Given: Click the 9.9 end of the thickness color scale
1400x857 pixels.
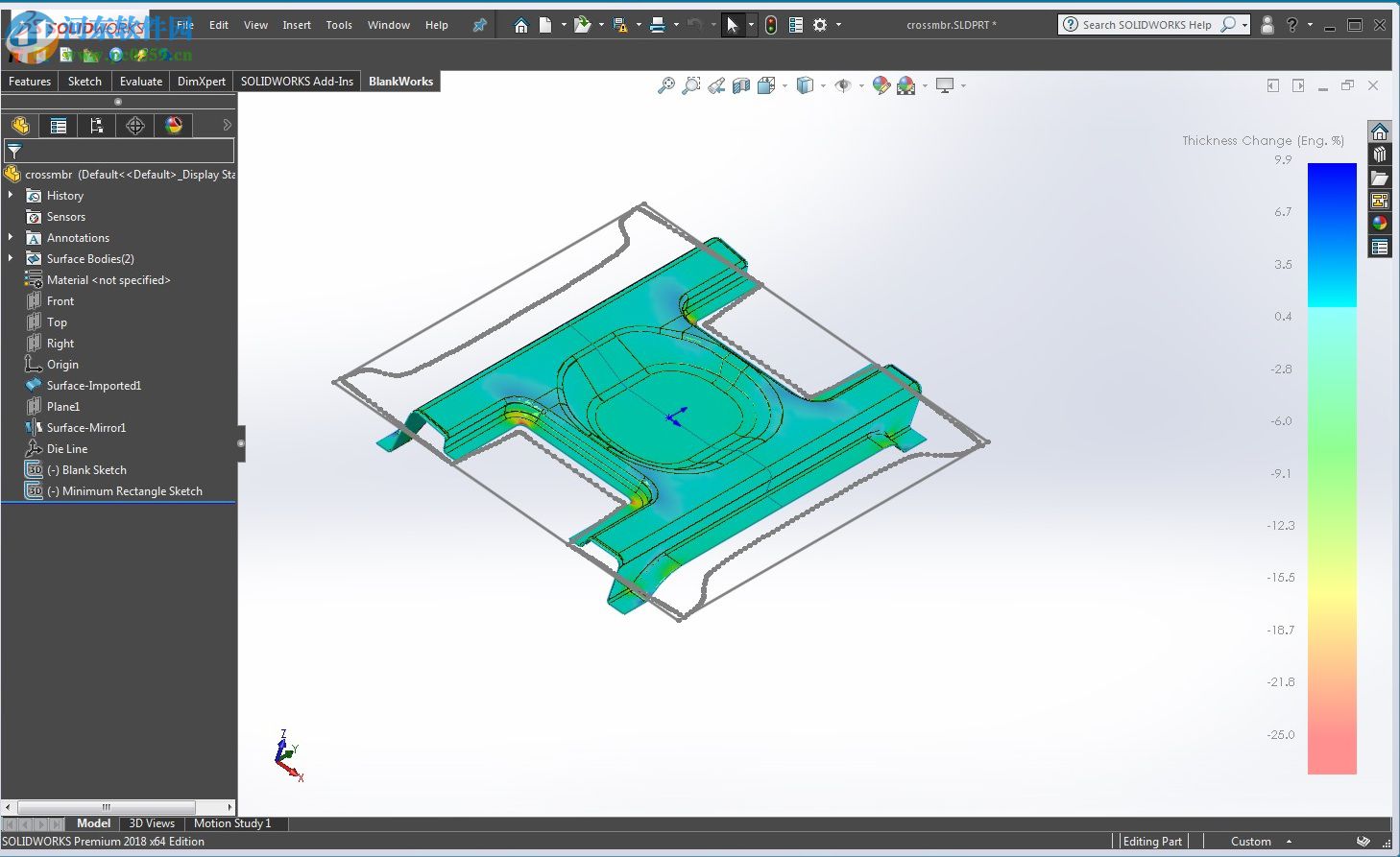Looking at the screenshot, I should (1333, 168).
